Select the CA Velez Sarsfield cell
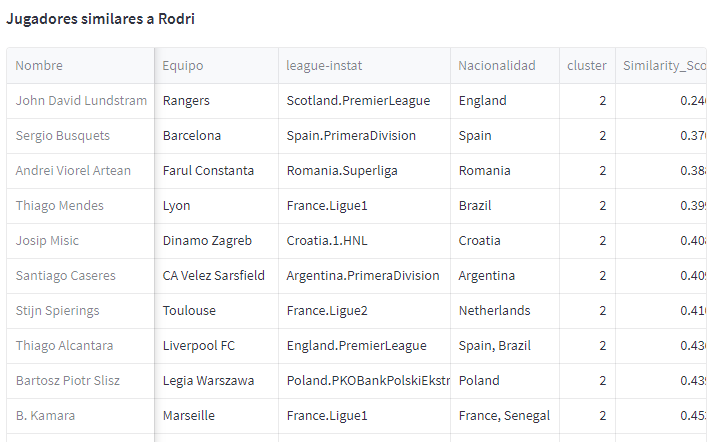 click(214, 276)
